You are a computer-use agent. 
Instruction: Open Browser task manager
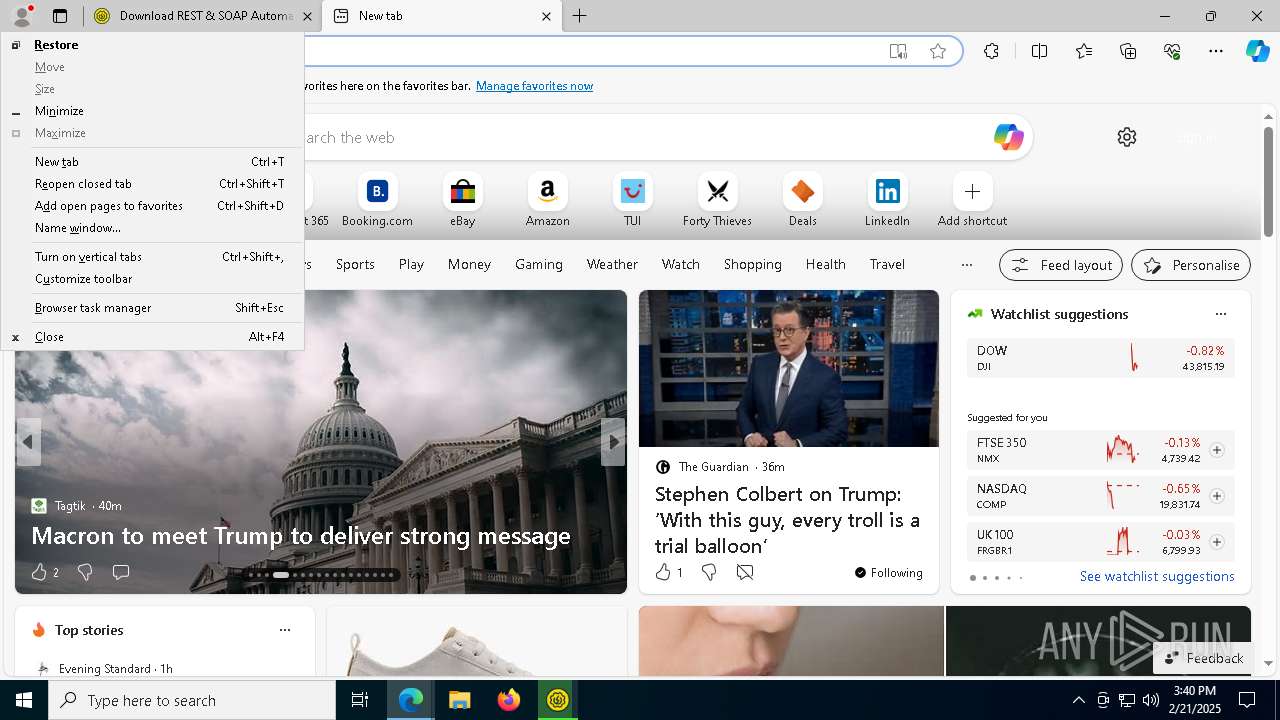(x=153, y=308)
